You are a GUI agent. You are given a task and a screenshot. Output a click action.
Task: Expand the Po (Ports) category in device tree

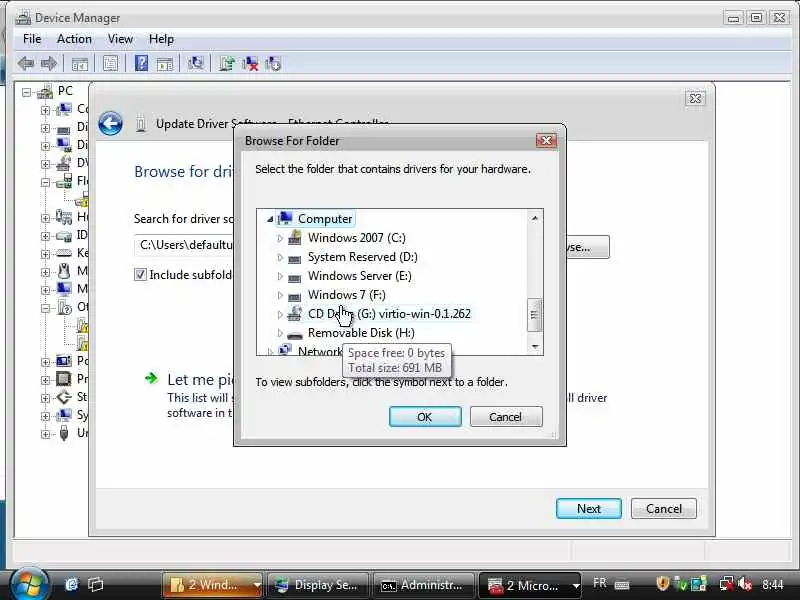(45, 362)
